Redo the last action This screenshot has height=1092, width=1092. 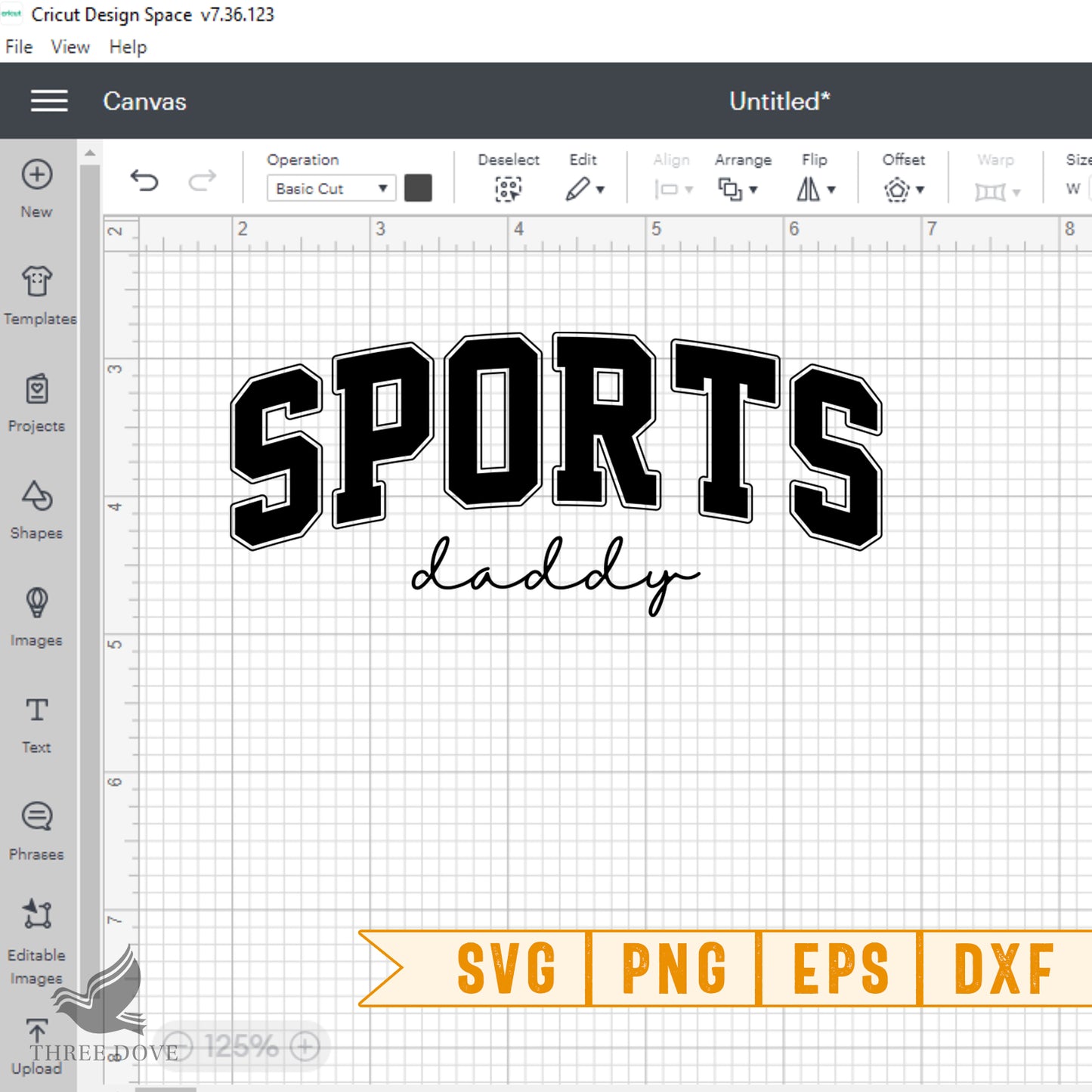tap(202, 181)
